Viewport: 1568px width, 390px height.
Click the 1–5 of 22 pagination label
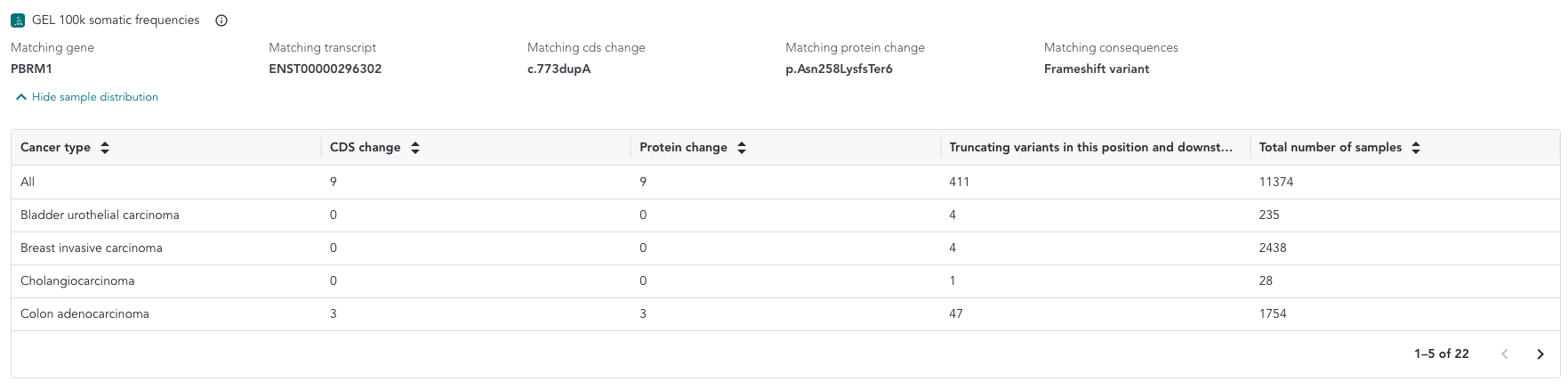click(1442, 354)
